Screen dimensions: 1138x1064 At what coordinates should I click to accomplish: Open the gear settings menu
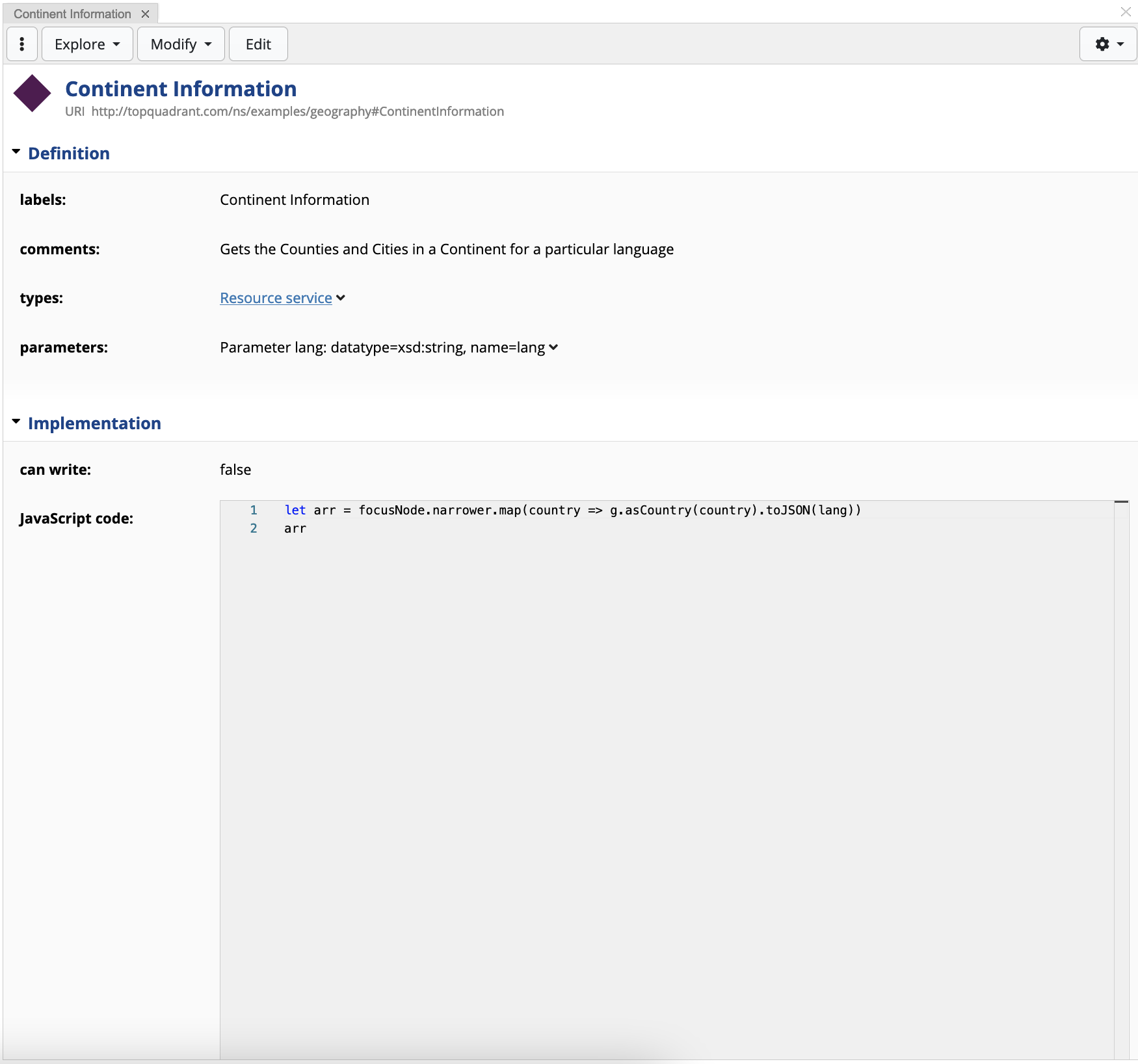coord(1108,44)
